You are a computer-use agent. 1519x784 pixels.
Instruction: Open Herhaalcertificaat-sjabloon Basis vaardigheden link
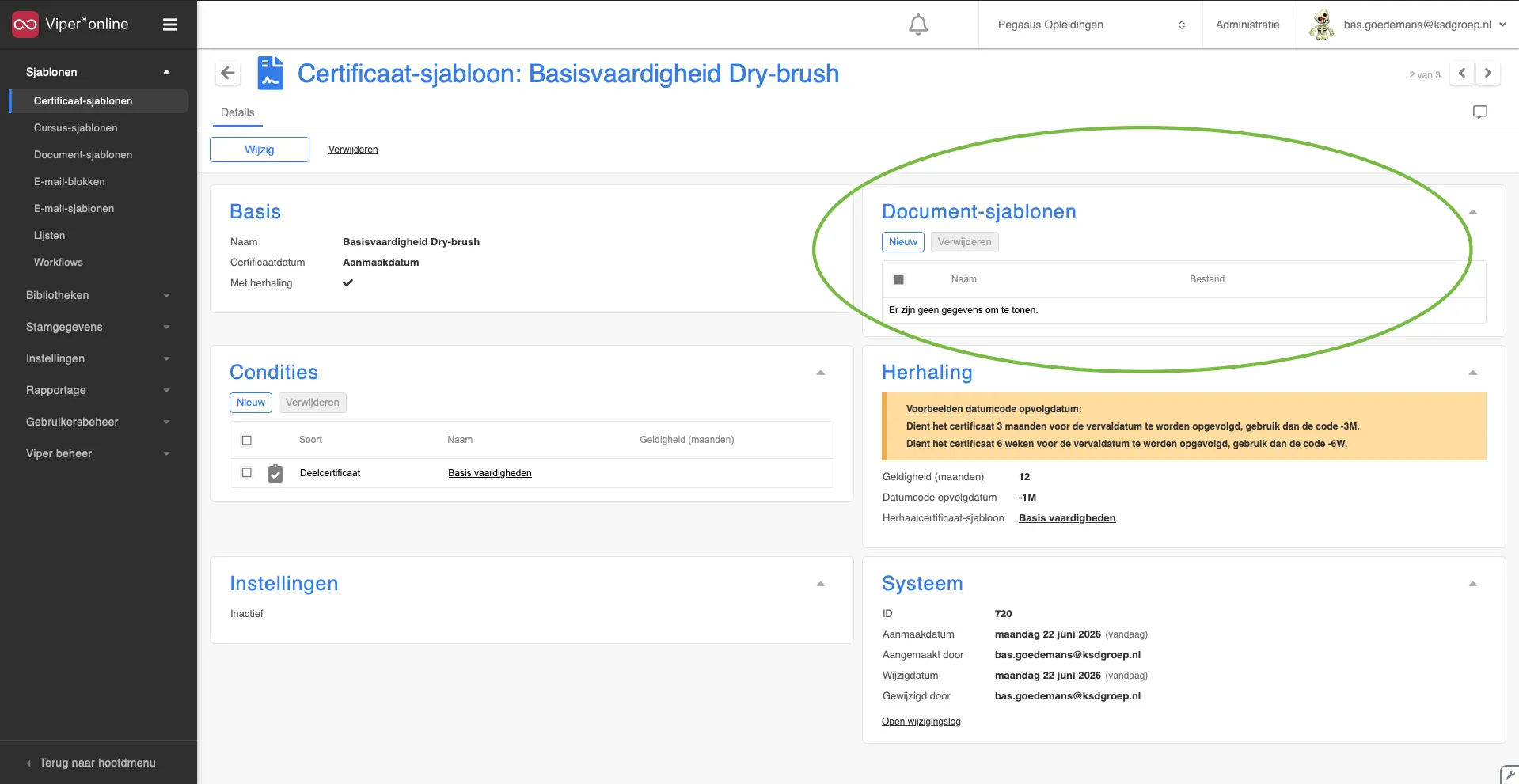tap(1067, 518)
